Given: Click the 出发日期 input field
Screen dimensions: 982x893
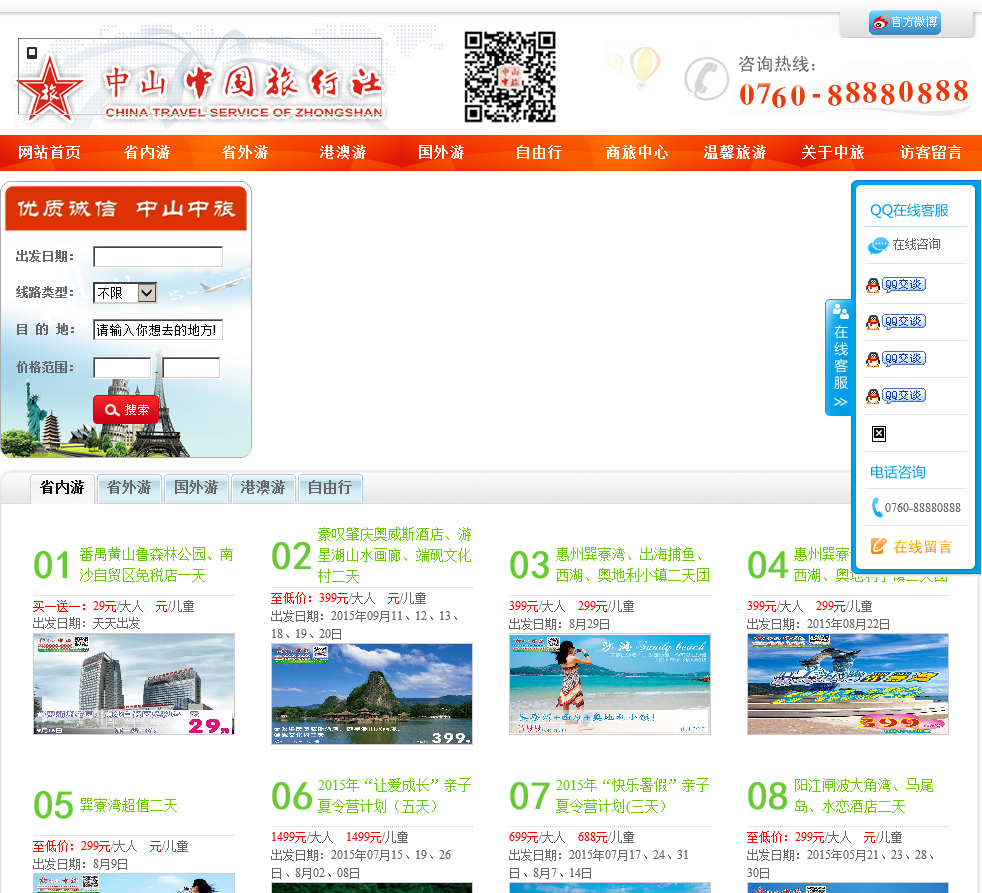Looking at the screenshot, I should click(x=158, y=256).
